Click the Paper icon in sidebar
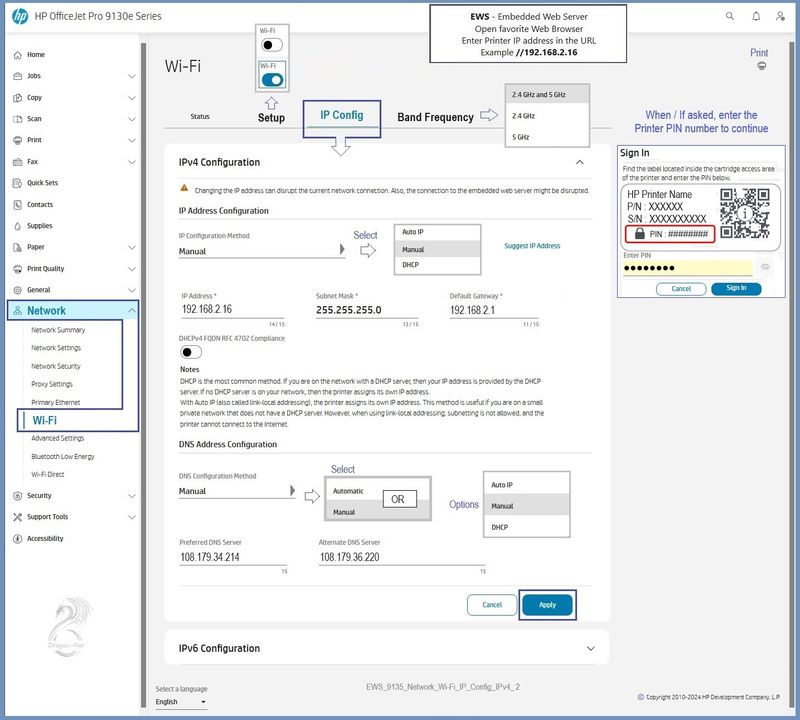 click(17, 247)
